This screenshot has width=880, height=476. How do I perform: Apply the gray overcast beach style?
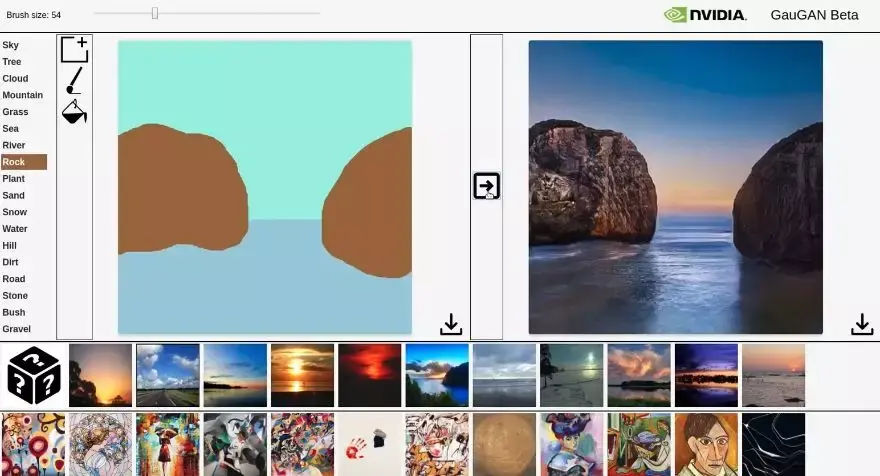click(x=505, y=375)
